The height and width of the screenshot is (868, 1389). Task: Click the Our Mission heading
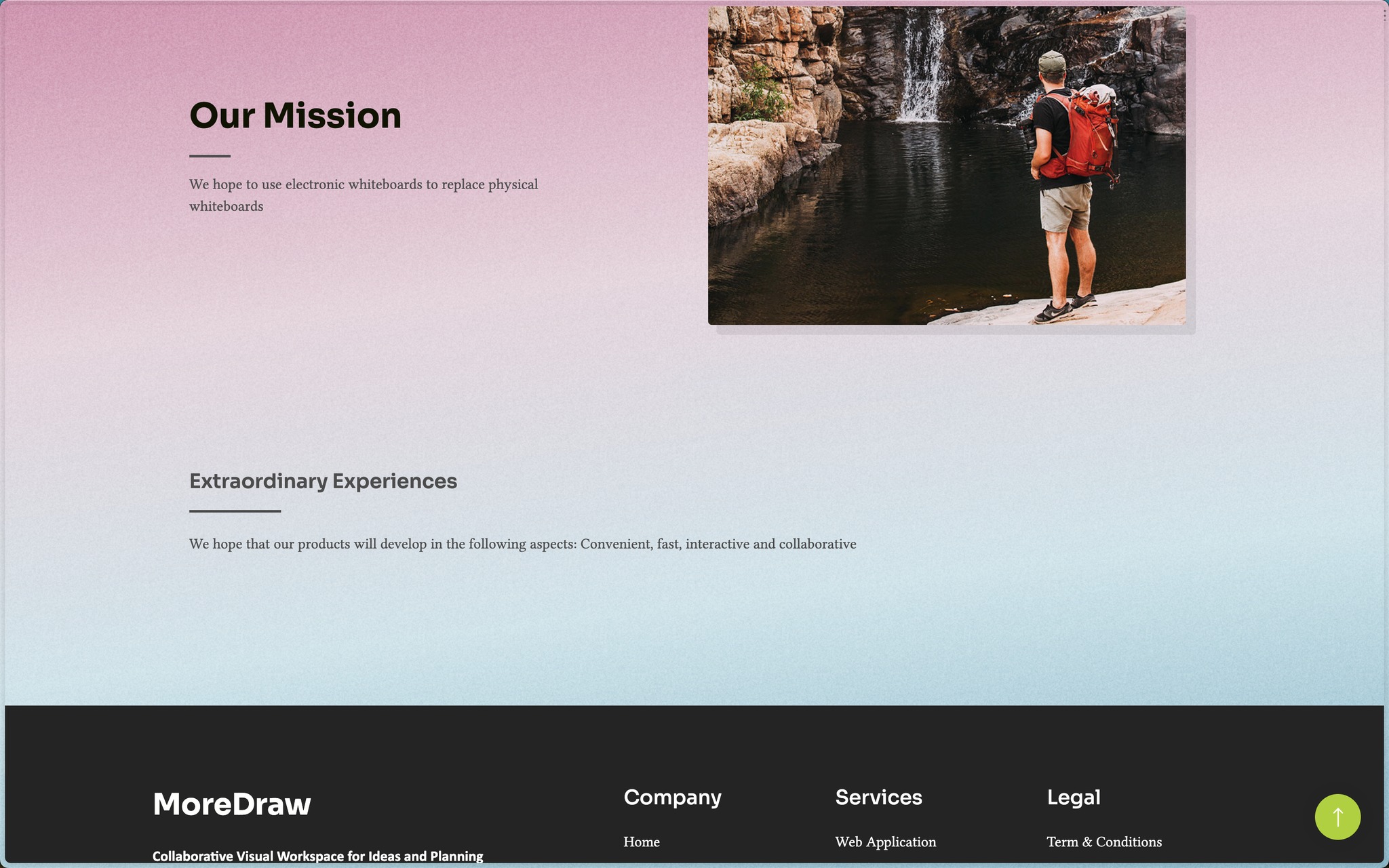point(295,115)
